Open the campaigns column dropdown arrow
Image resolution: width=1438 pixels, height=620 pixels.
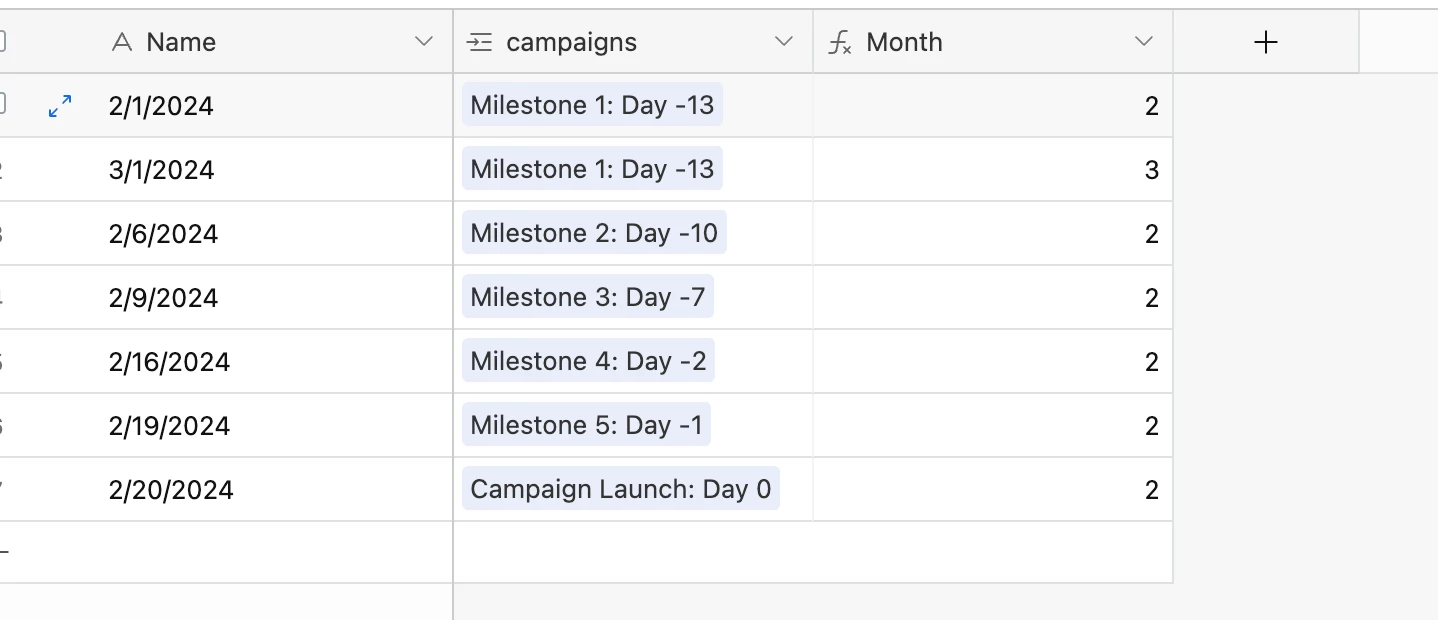click(x=784, y=42)
